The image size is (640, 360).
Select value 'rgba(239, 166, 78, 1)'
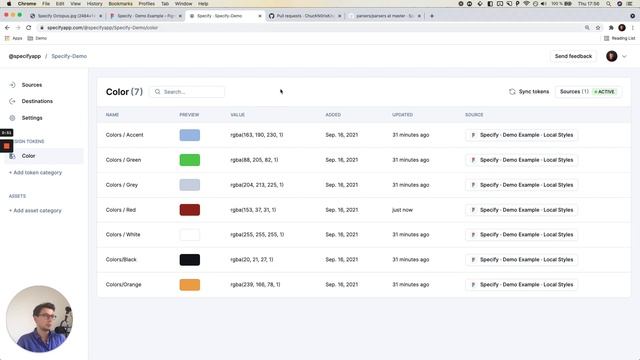point(255,284)
